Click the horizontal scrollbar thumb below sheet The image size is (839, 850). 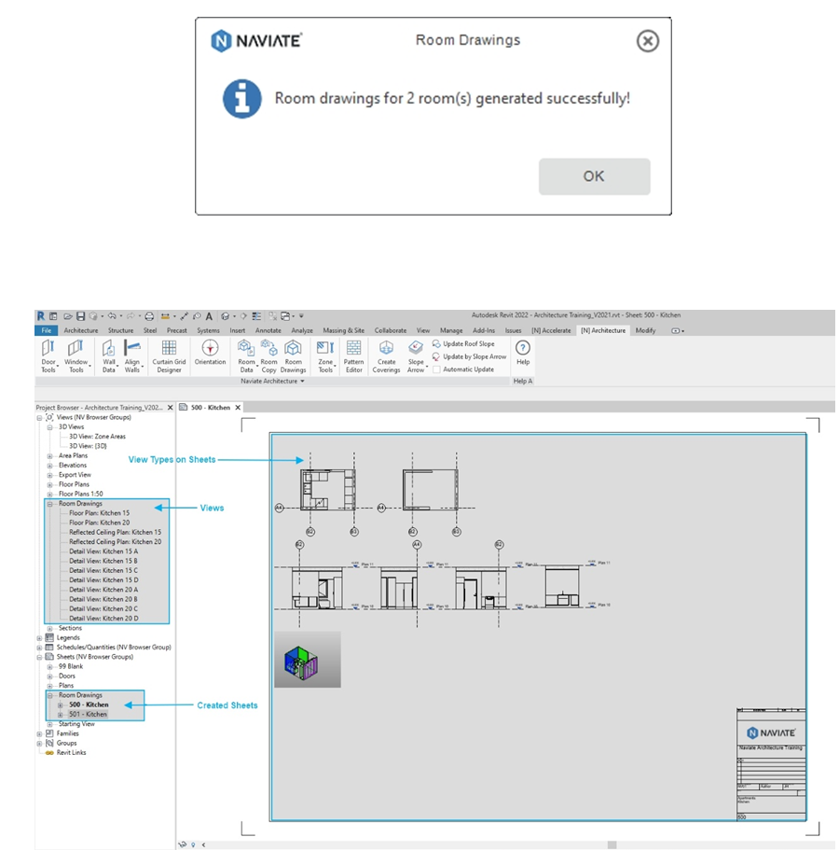tap(612, 845)
